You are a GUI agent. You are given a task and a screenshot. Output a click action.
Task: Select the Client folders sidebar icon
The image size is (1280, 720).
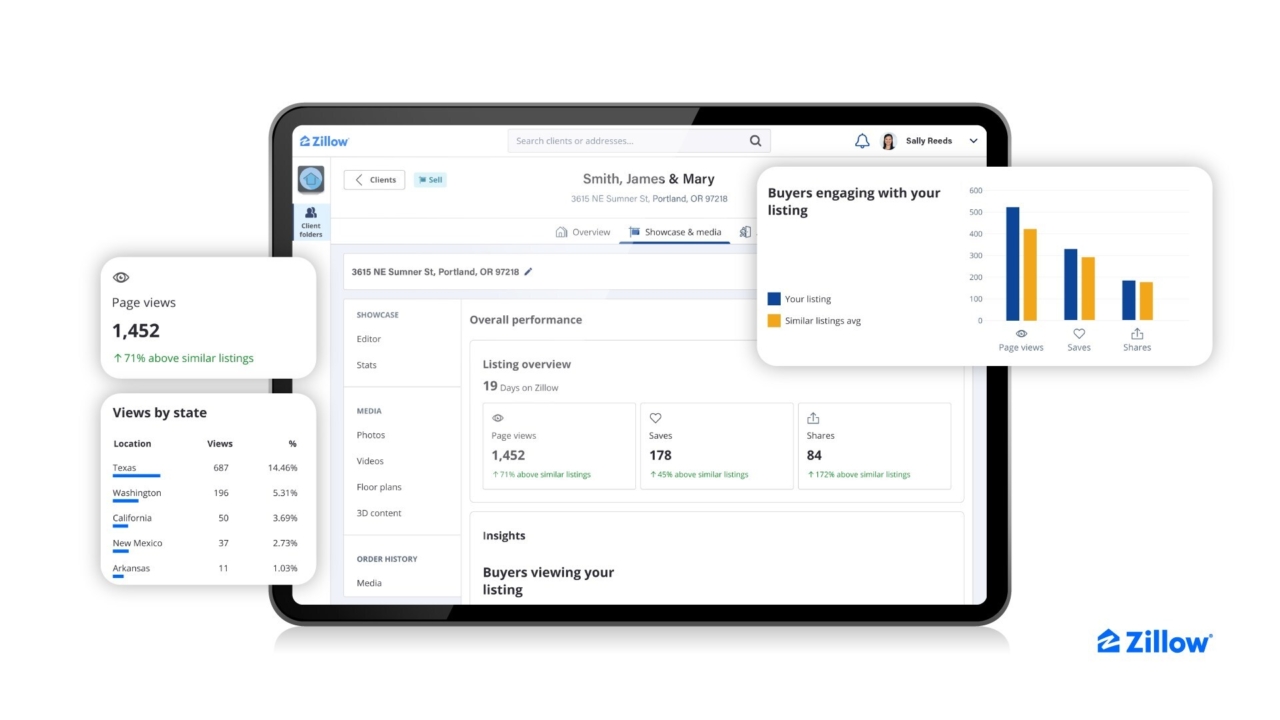310,223
